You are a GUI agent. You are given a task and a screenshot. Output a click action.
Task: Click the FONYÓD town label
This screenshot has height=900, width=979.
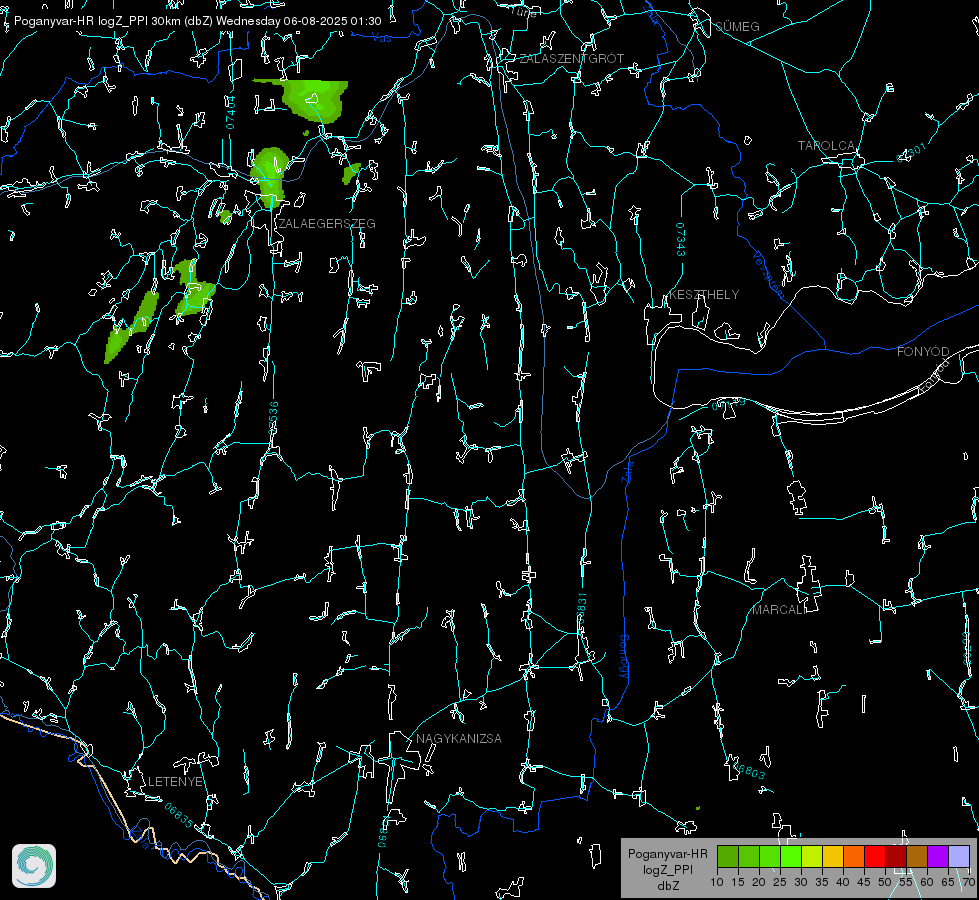[x=923, y=352]
